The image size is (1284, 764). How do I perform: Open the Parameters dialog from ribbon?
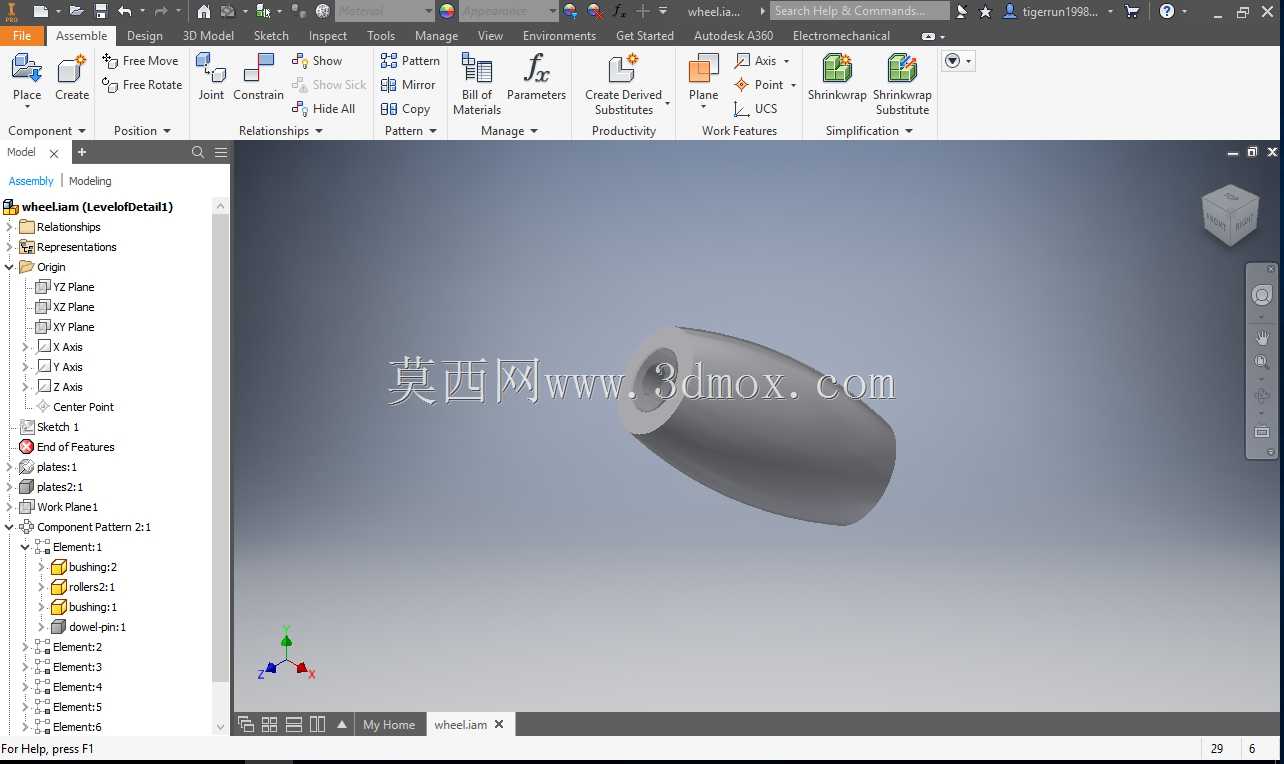point(536,78)
